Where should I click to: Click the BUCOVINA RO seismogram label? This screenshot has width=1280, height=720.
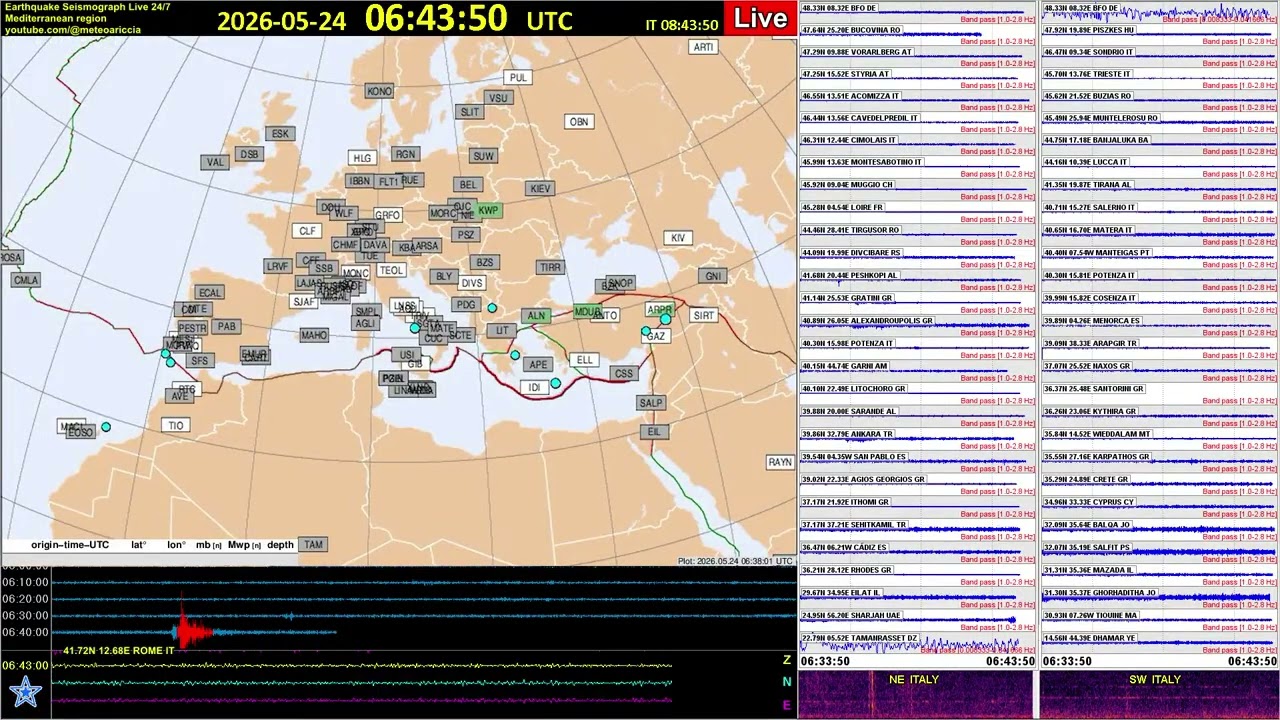pos(851,30)
